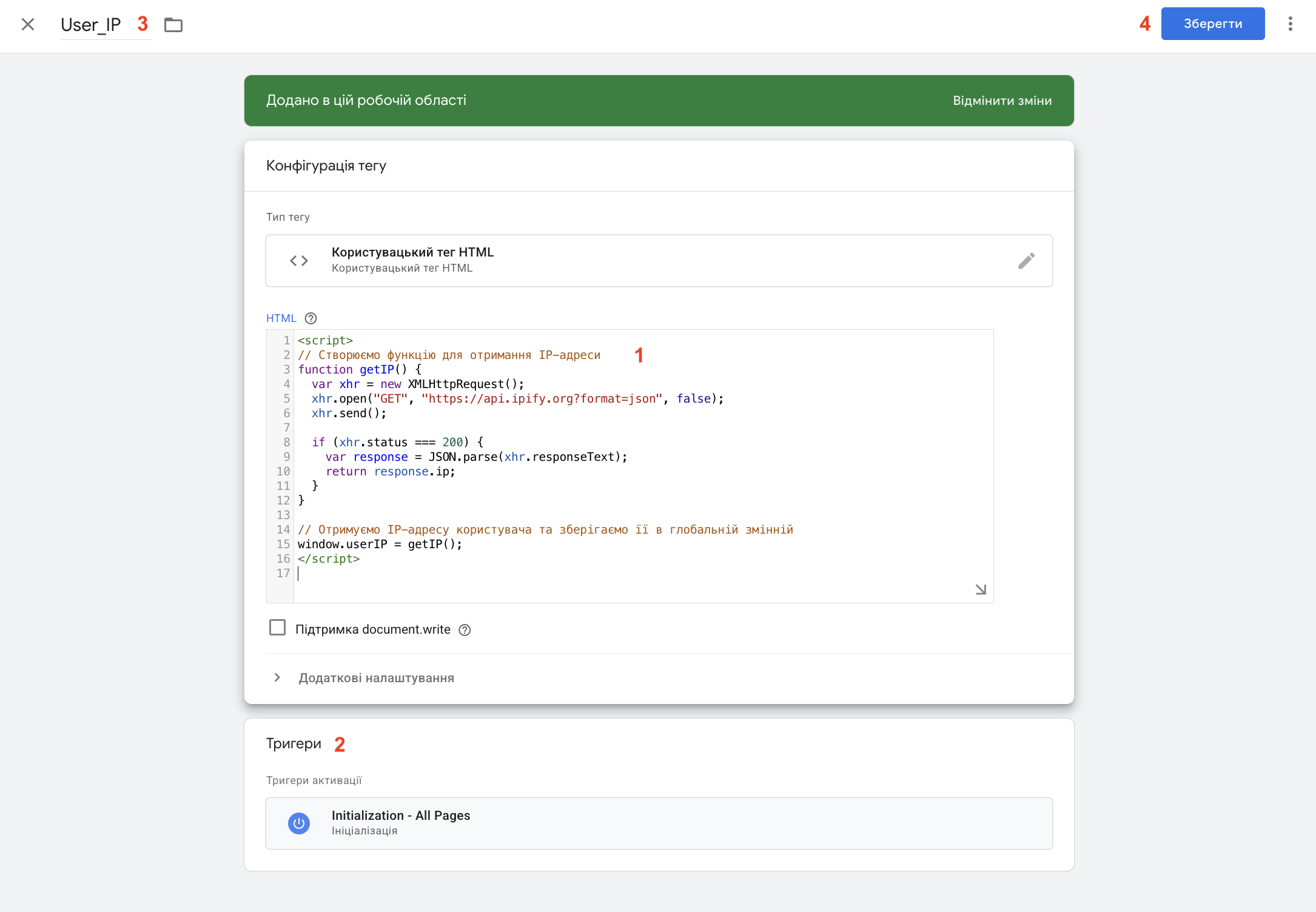Viewport: 1316px width, 912px height.
Task: Click the Конфігурація тегу heading
Action: (x=326, y=166)
